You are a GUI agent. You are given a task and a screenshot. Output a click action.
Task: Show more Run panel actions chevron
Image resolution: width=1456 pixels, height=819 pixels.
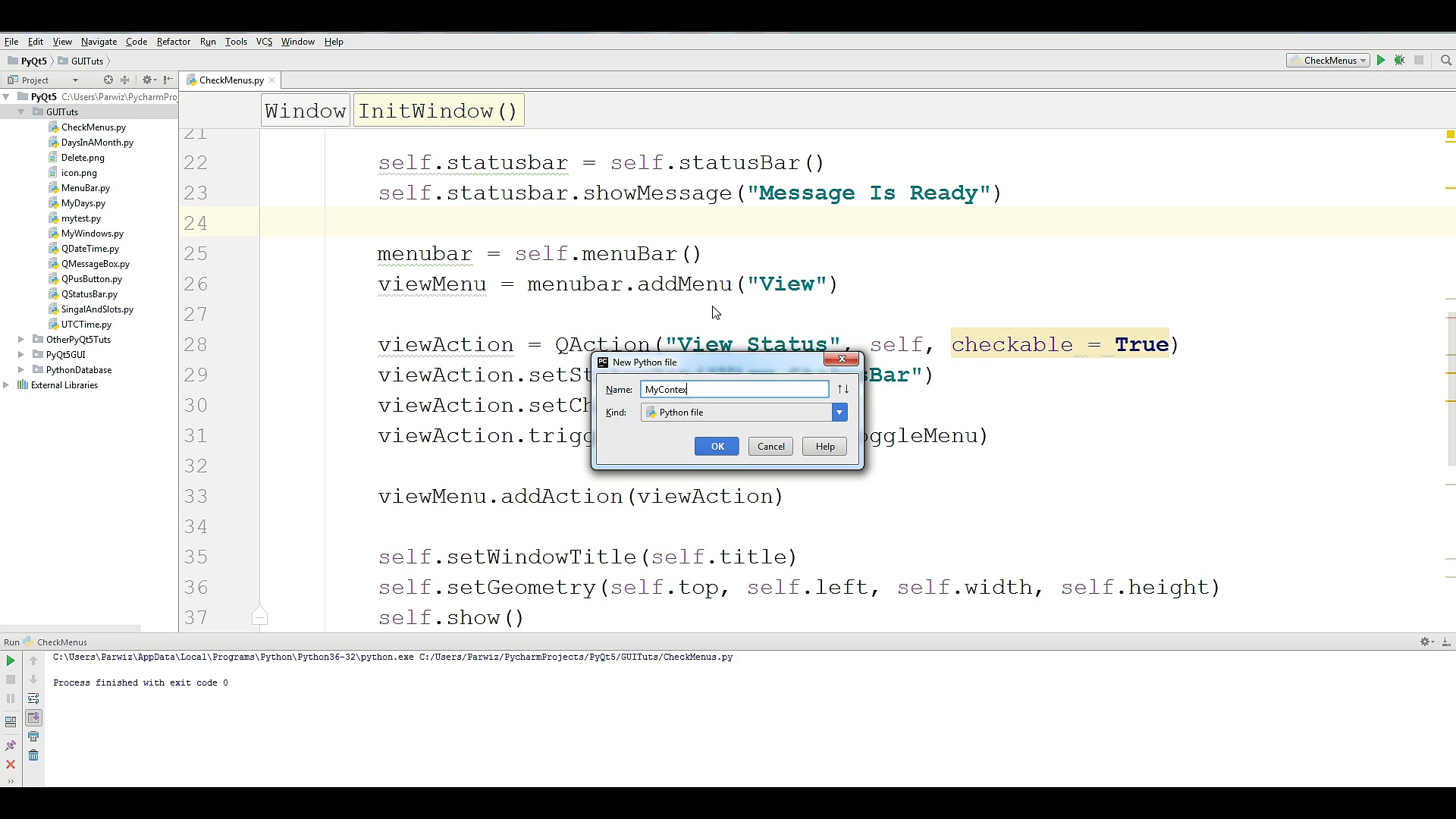click(x=11, y=781)
